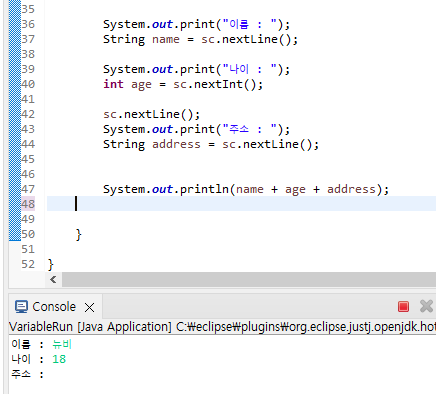Click the 'int' keyword on line 40
Viewport: 436px width, 394px height.
click(113, 84)
